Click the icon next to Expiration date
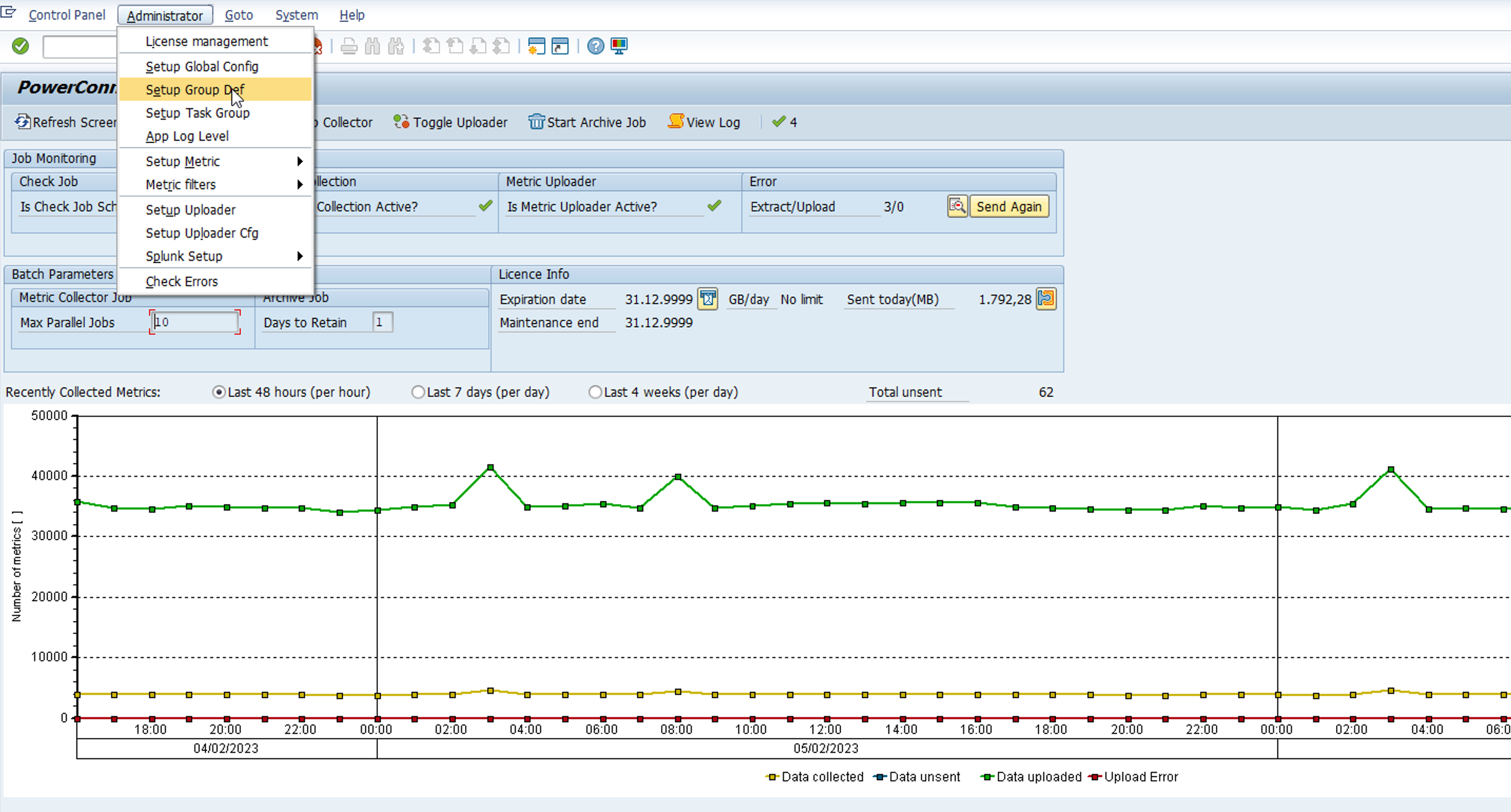The image size is (1511, 812). tap(707, 299)
